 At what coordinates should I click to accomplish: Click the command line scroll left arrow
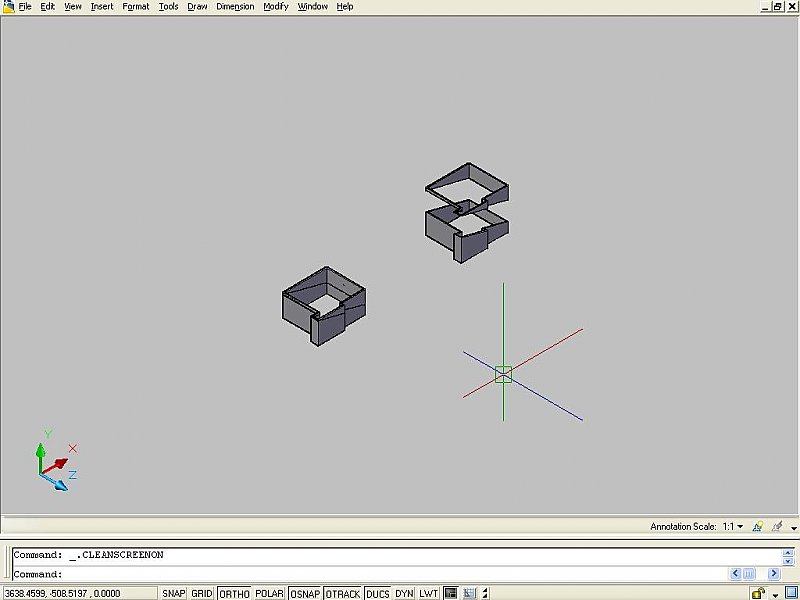click(735, 573)
